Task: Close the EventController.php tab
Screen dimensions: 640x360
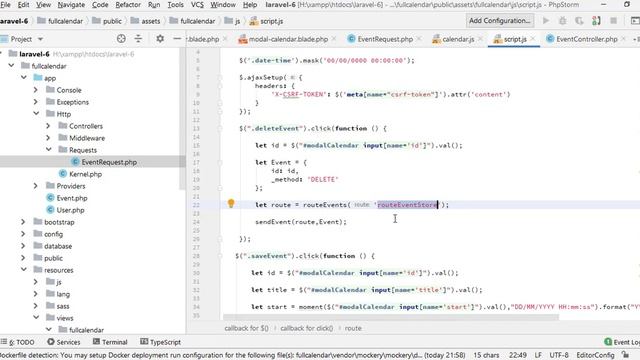Action: tap(623, 39)
